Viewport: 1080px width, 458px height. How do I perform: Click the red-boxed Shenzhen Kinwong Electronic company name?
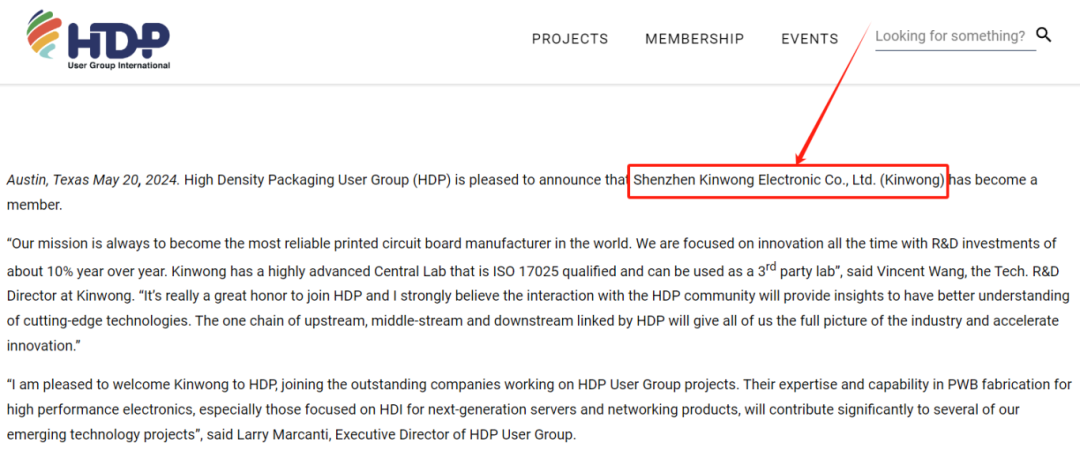pyautogui.click(x=788, y=181)
